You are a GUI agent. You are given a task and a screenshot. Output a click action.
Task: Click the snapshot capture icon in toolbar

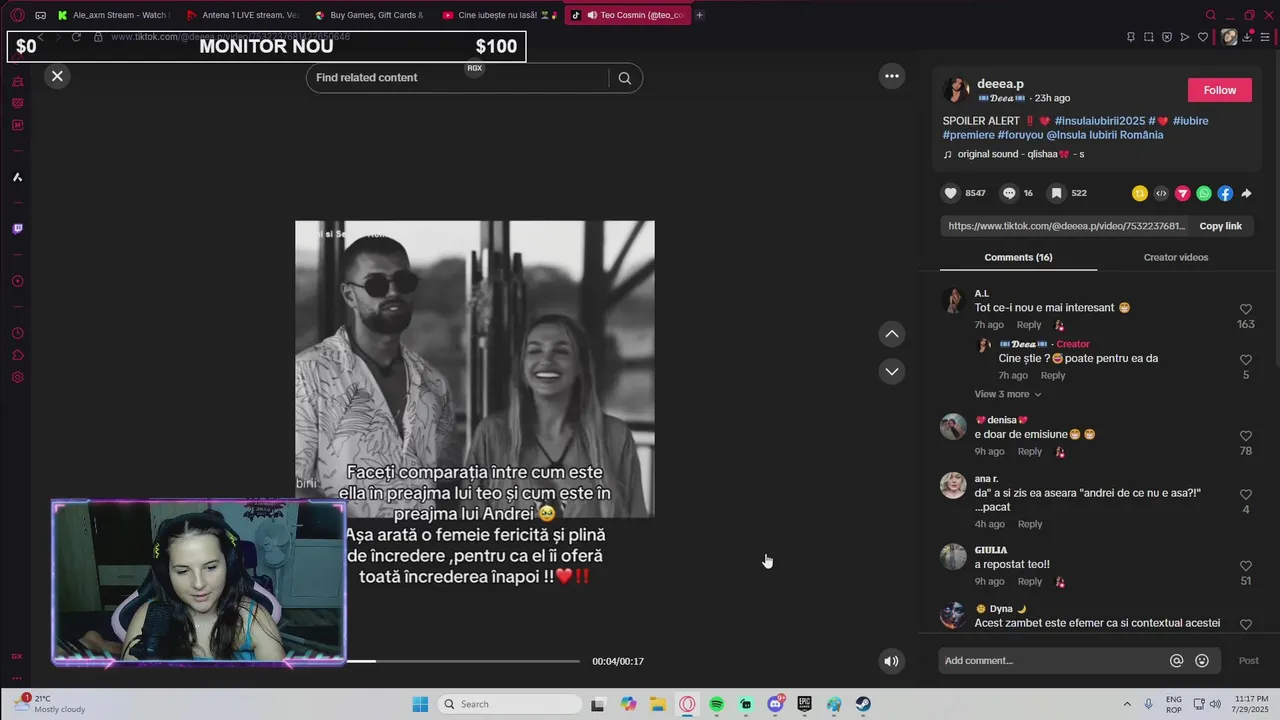[1149, 37]
